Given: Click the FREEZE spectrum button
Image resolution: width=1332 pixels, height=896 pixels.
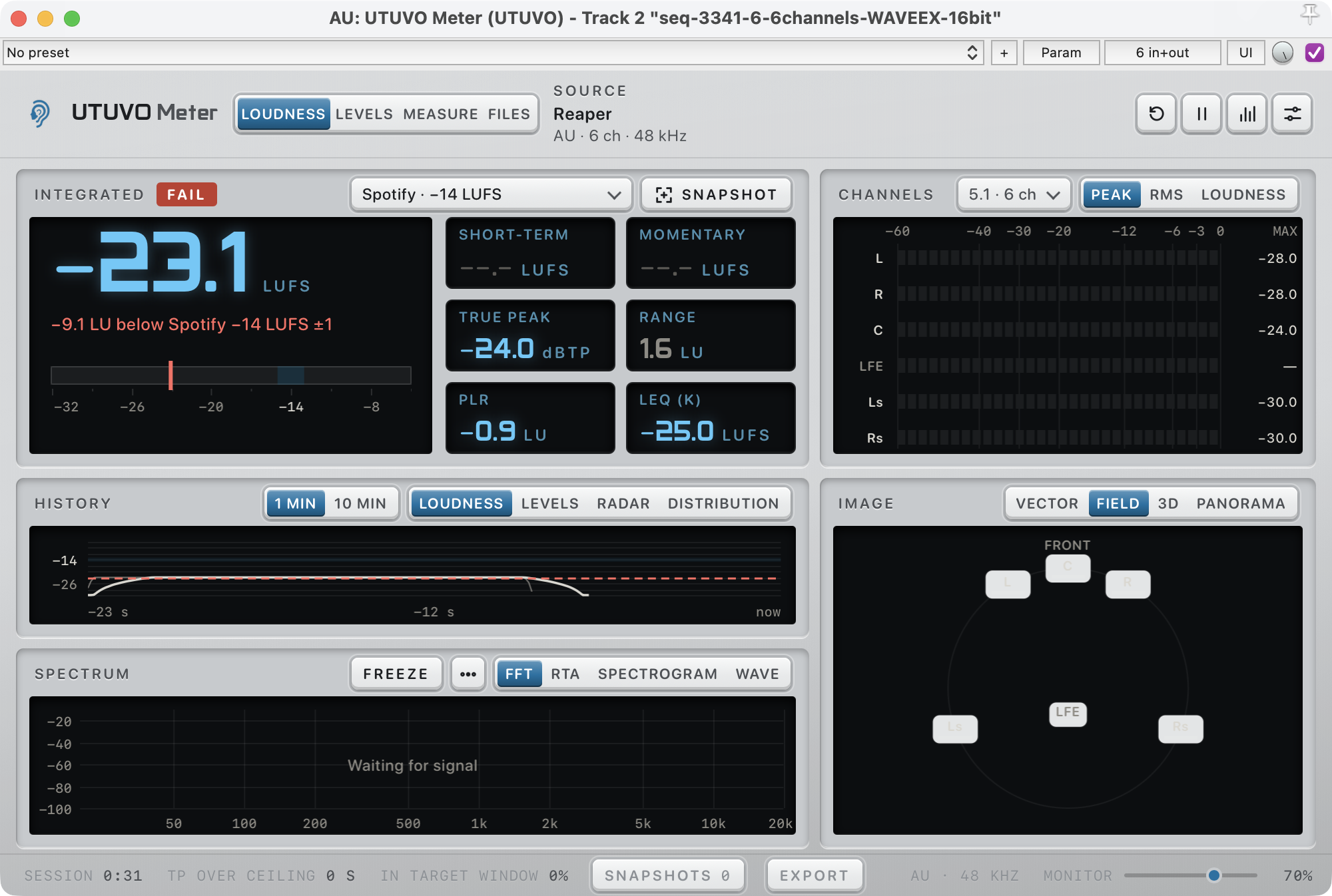Looking at the screenshot, I should pyautogui.click(x=396, y=674).
